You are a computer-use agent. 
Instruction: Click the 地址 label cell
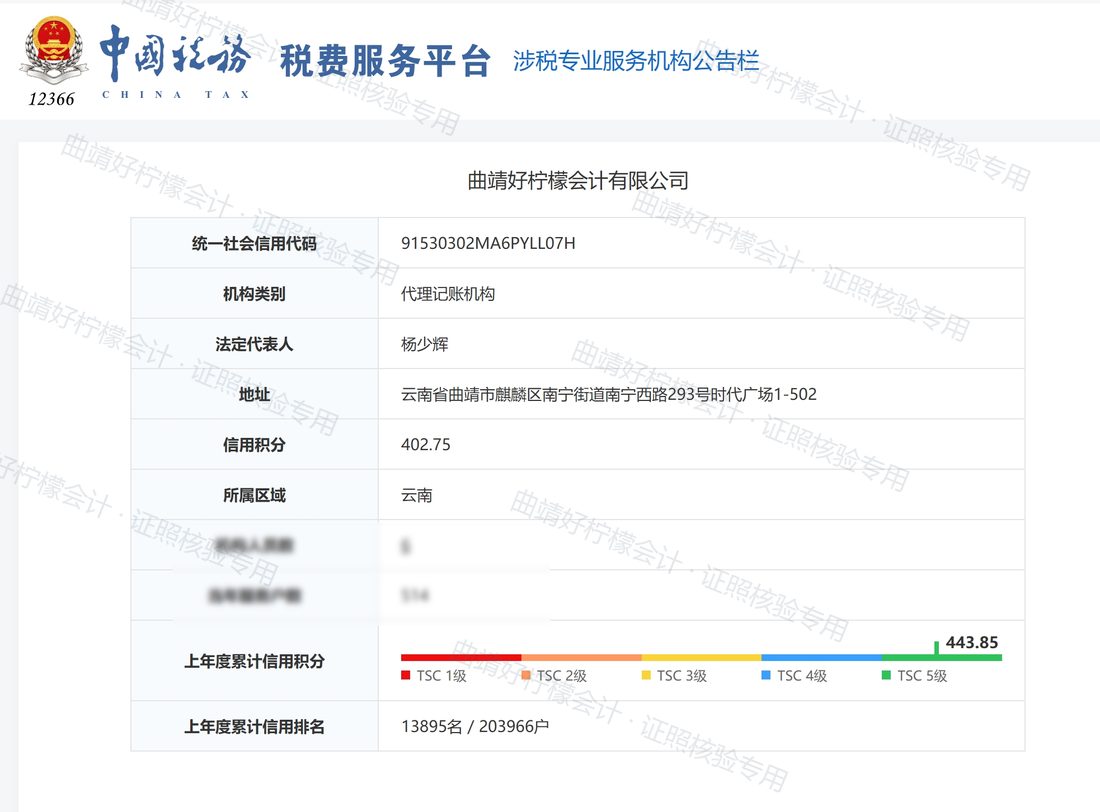click(254, 394)
